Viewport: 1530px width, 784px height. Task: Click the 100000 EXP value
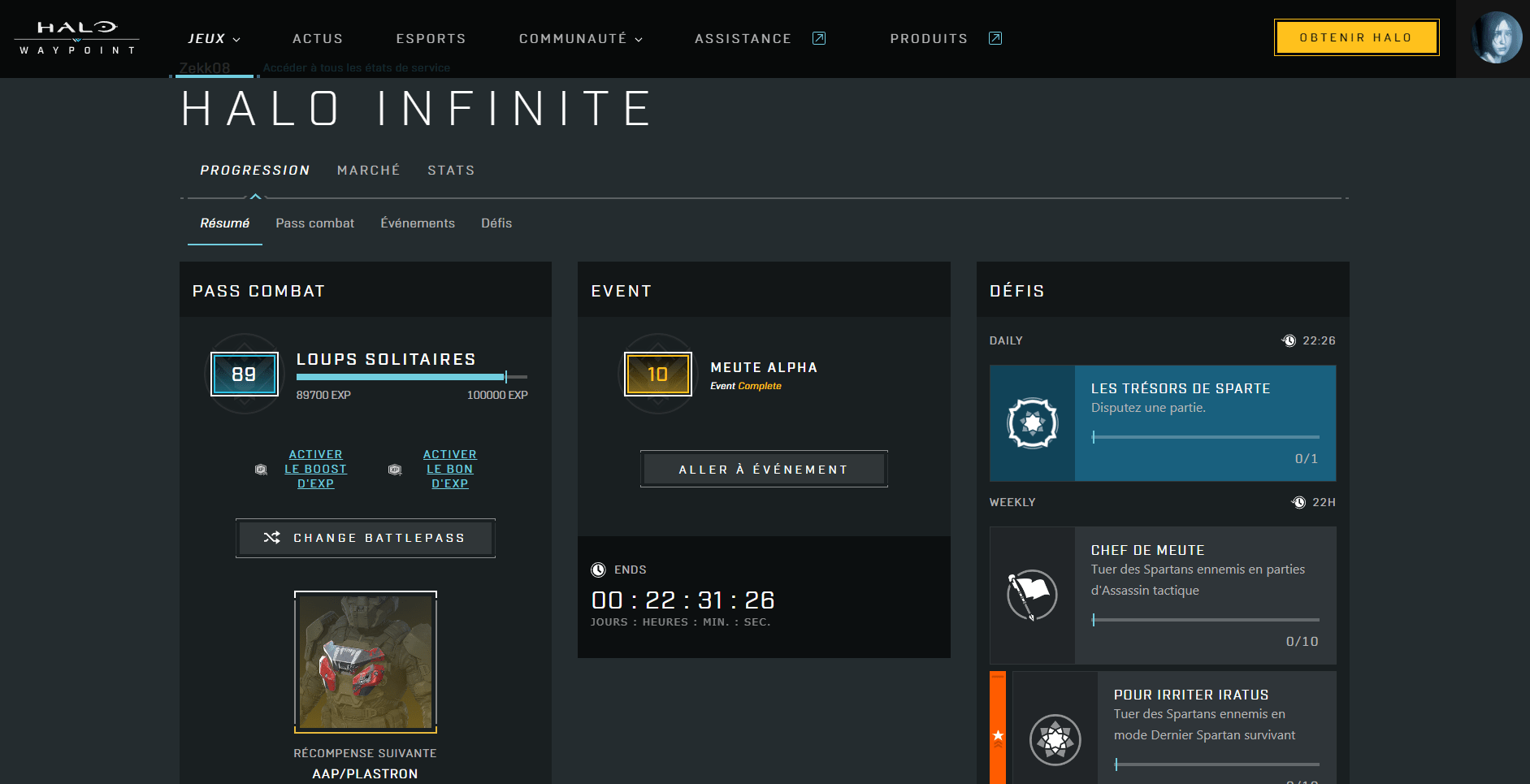497,395
